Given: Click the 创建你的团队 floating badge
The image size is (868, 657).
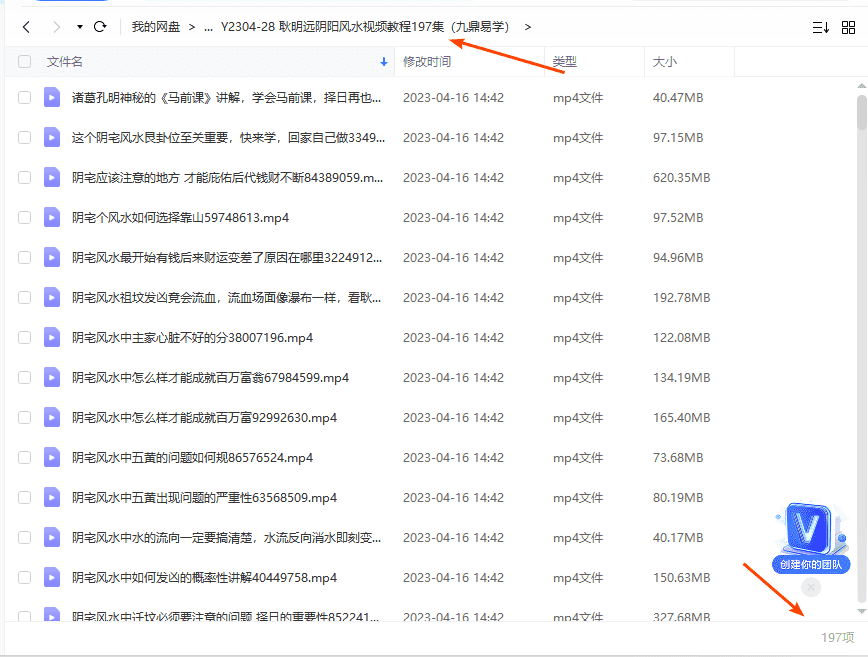Looking at the screenshot, I should point(811,564).
